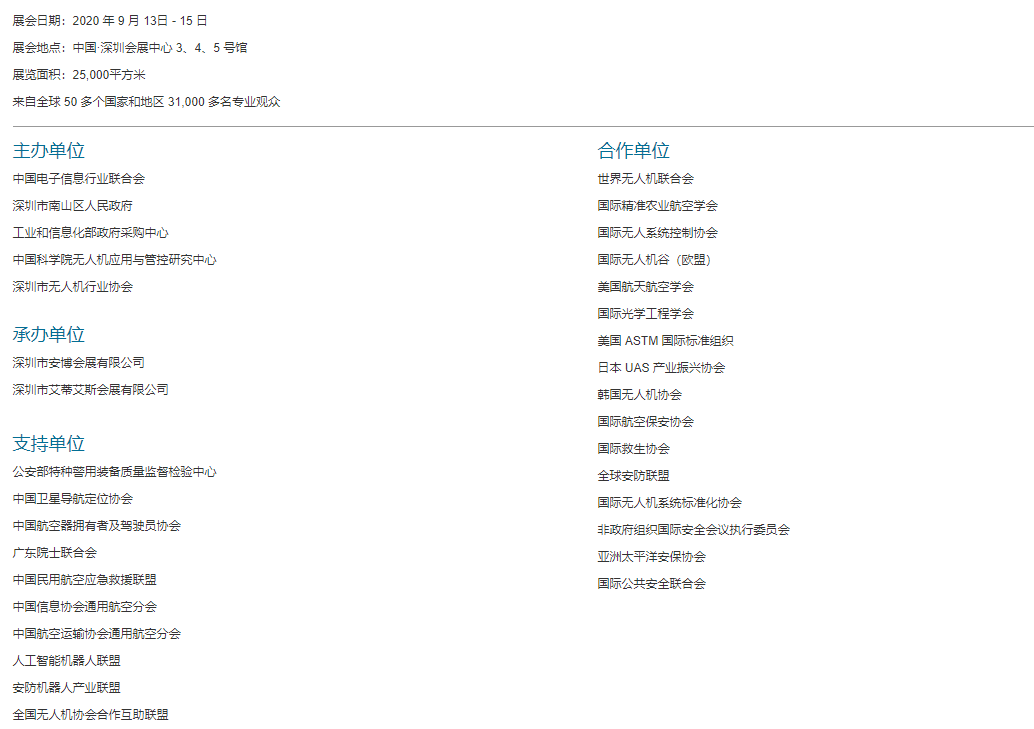The height and width of the screenshot is (729, 1034).
Task: Click 日本 UAS 产业振兴协会 entry
Action: click(x=661, y=368)
